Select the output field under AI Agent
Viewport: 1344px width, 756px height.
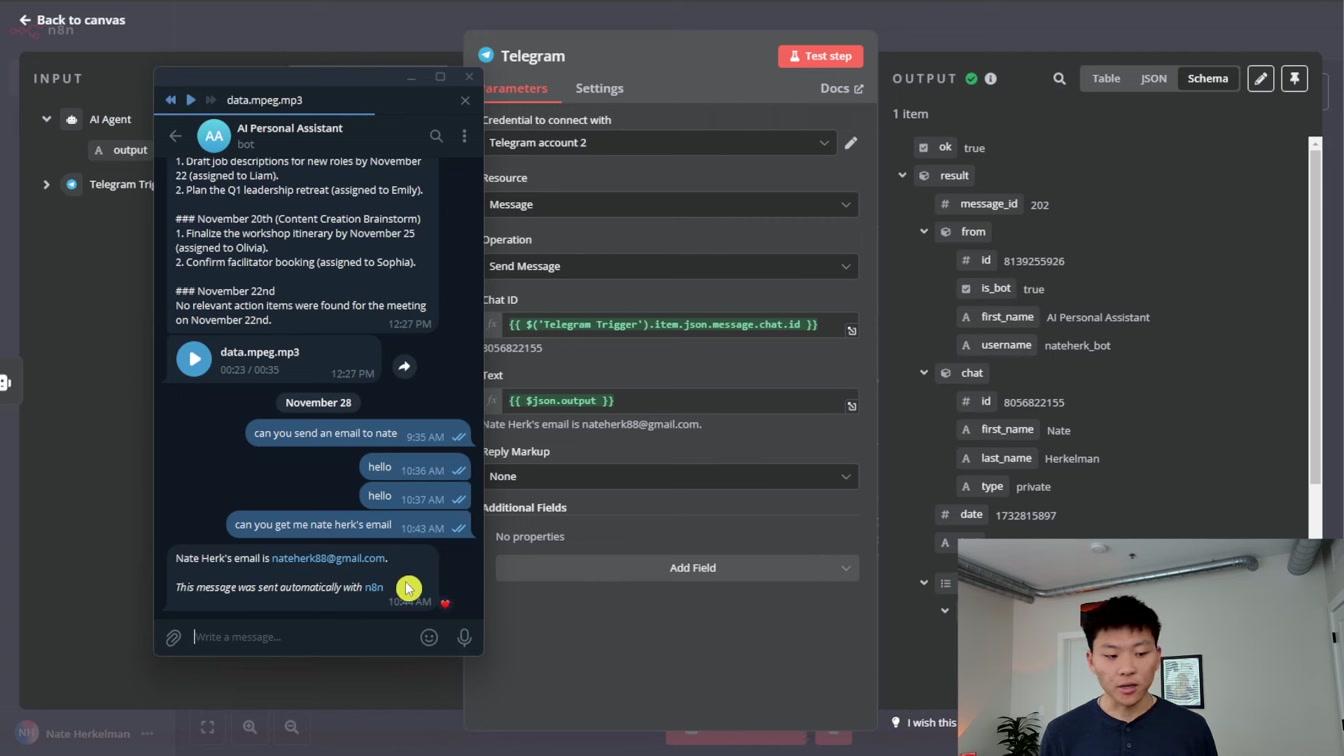(121, 150)
